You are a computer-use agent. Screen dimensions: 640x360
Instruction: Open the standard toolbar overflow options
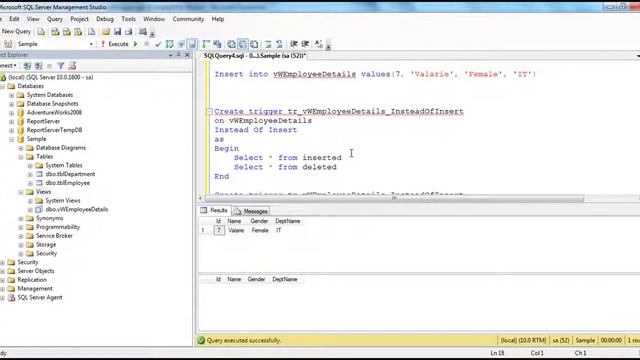(152, 33)
